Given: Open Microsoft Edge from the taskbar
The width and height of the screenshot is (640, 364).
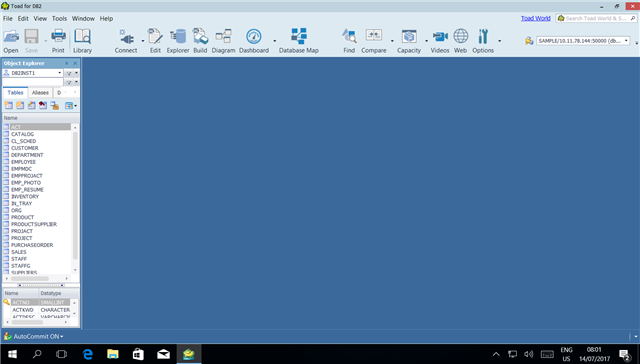Looking at the screenshot, I should coord(87,354).
